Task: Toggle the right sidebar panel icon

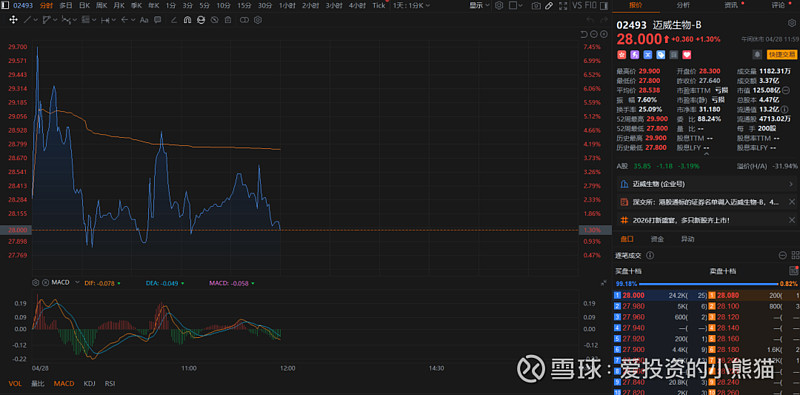Action: click(x=604, y=6)
